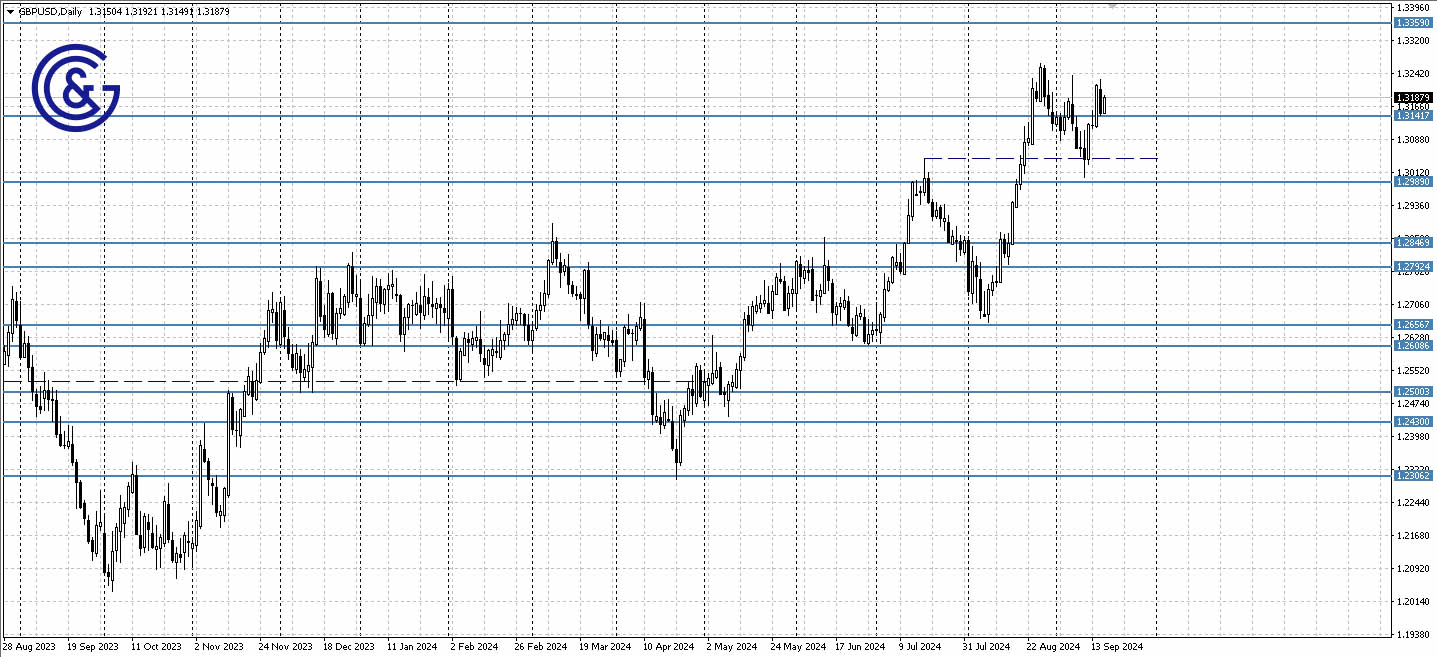Screen dimensions: 1437x657
Task: Click the 13 Sep 2024 date label
Action: click(x=1117, y=647)
